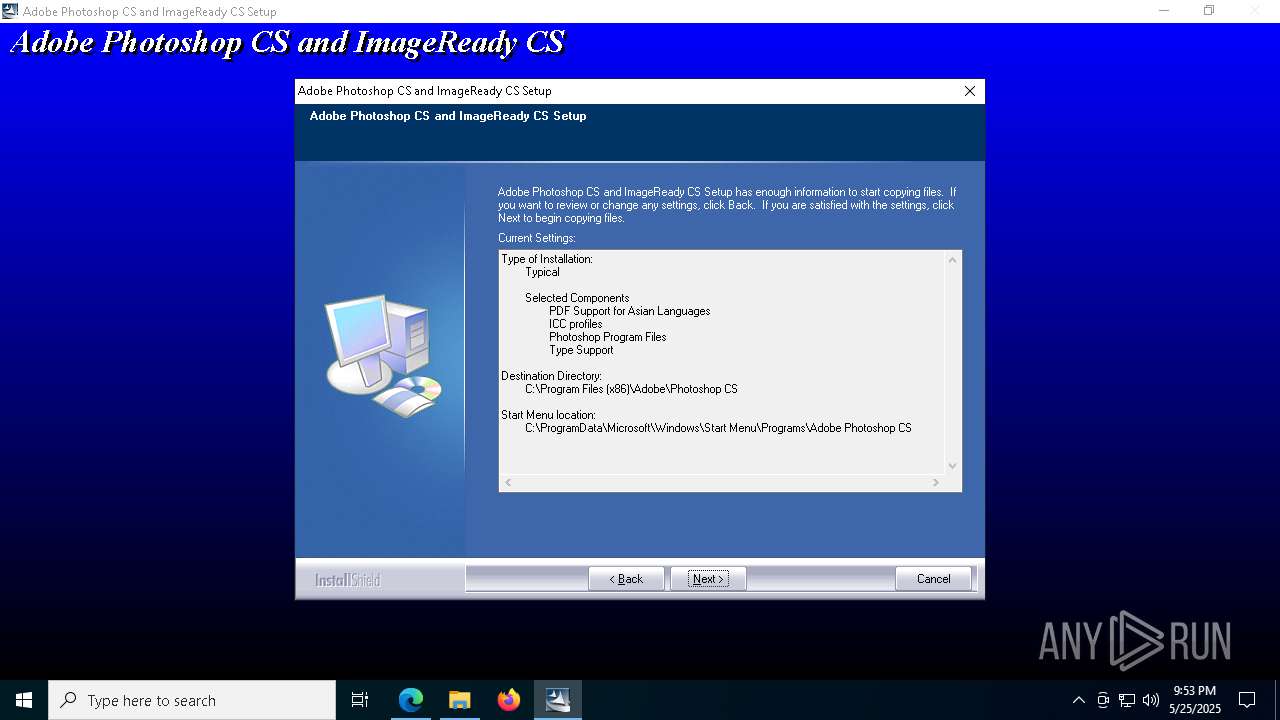Open the clock showing 9:53 PM

click(x=1195, y=700)
